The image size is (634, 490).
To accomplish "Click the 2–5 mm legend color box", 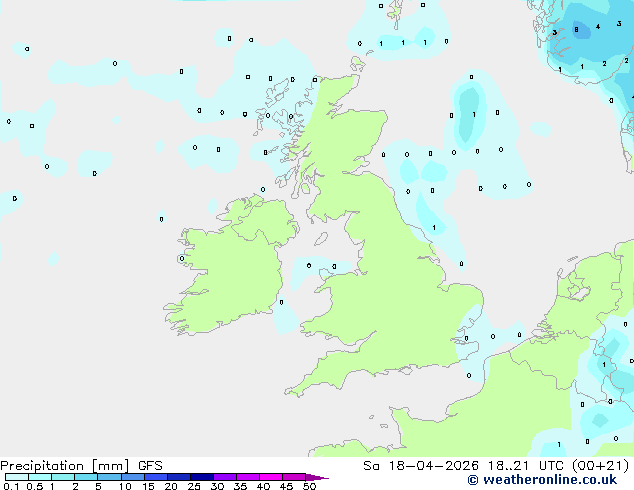I will pyautogui.click(x=86, y=477).
